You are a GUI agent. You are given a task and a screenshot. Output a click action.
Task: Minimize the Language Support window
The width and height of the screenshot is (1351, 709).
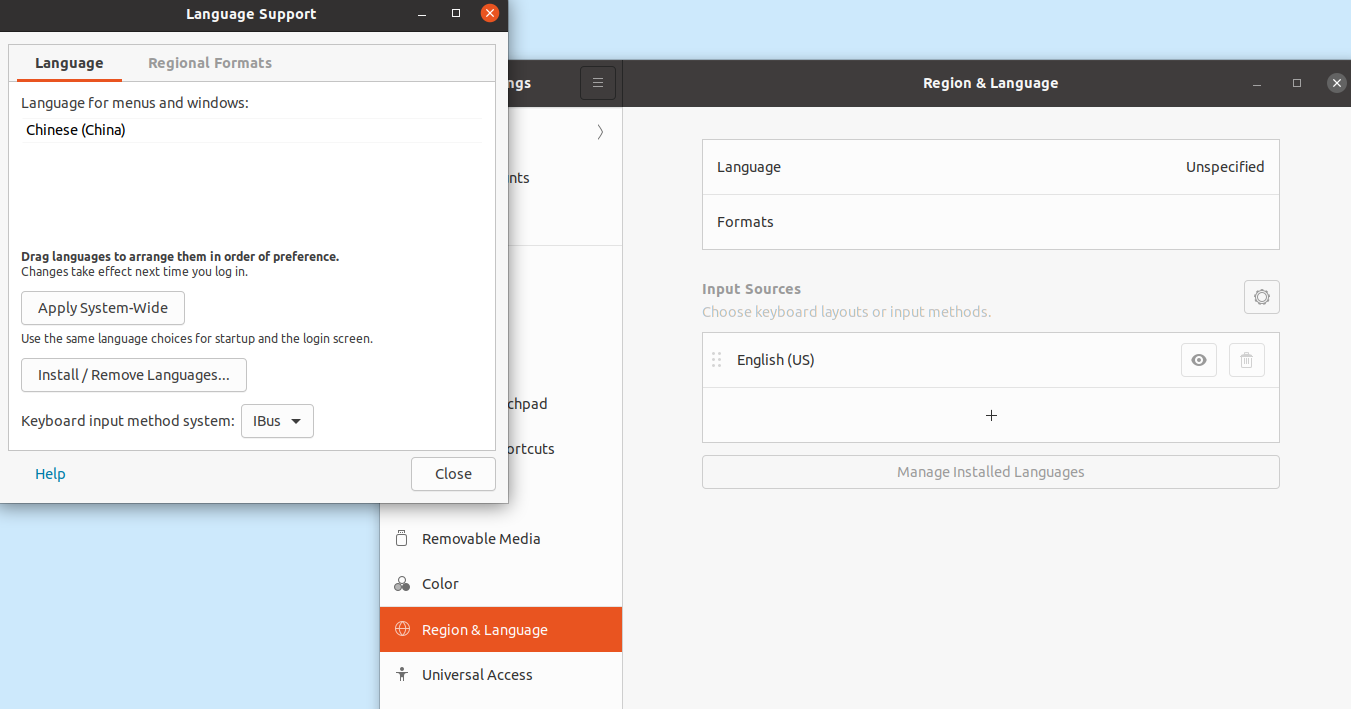click(420, 14)
